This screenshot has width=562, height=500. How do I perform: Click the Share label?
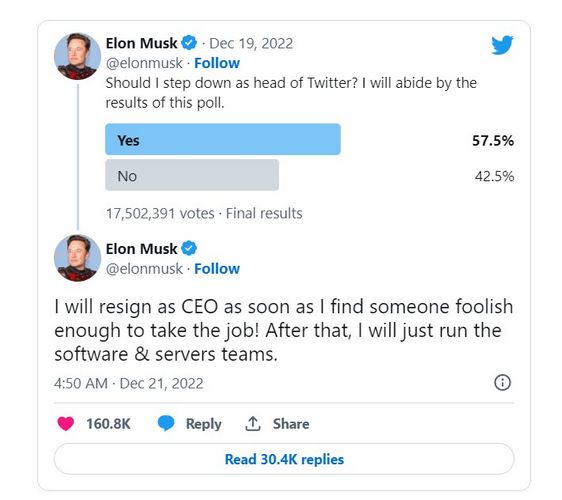click(291, 424)
